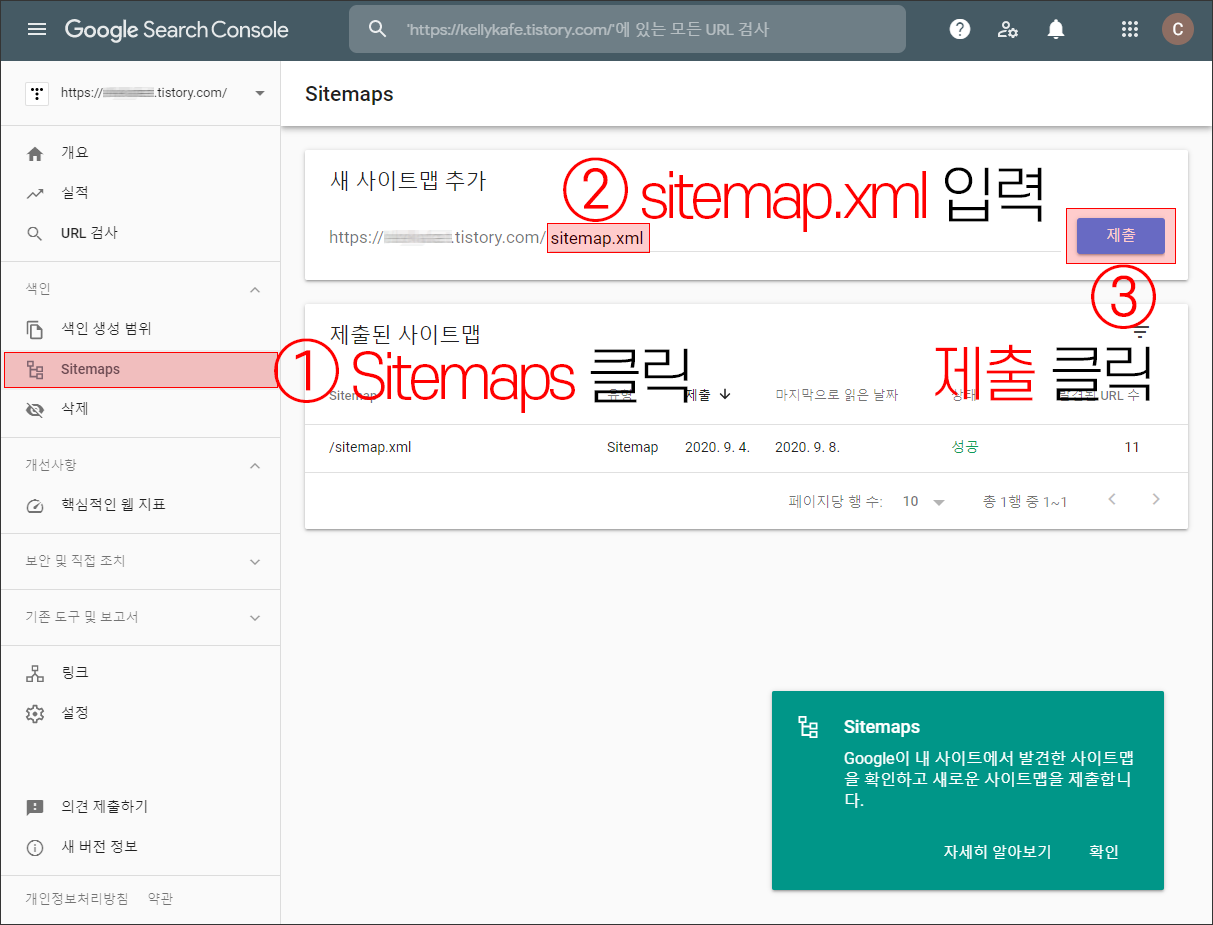1213x925 pixels.
Task: Open the account avatar 'C'
Action: tap(1177, 29)
